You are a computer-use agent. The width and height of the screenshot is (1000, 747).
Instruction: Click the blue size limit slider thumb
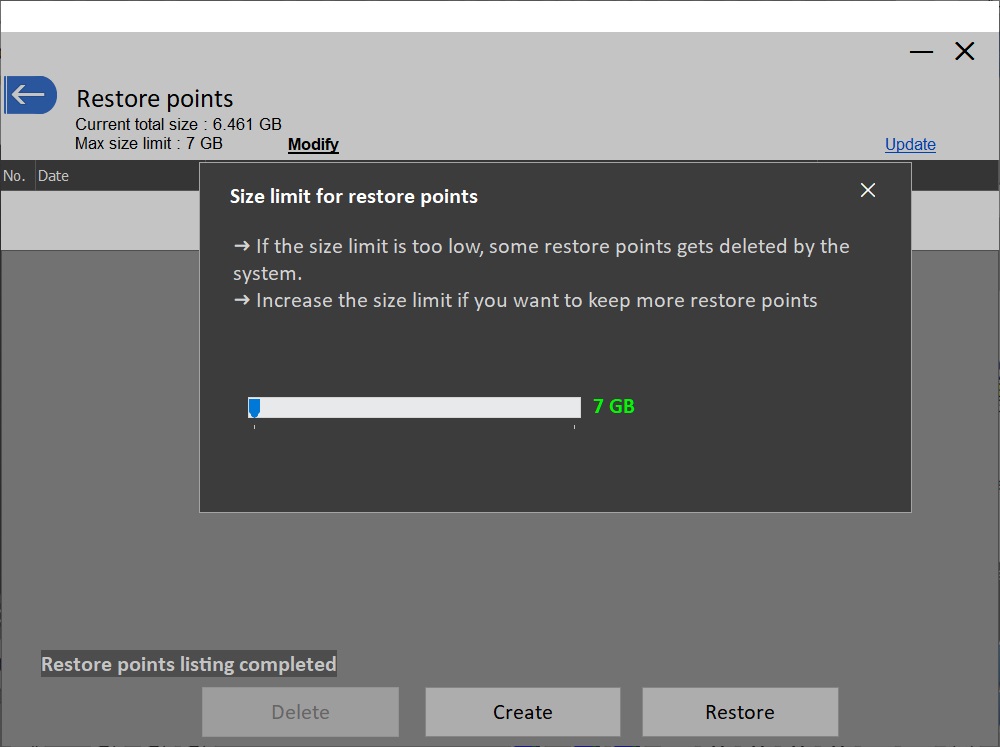(254, 407)
